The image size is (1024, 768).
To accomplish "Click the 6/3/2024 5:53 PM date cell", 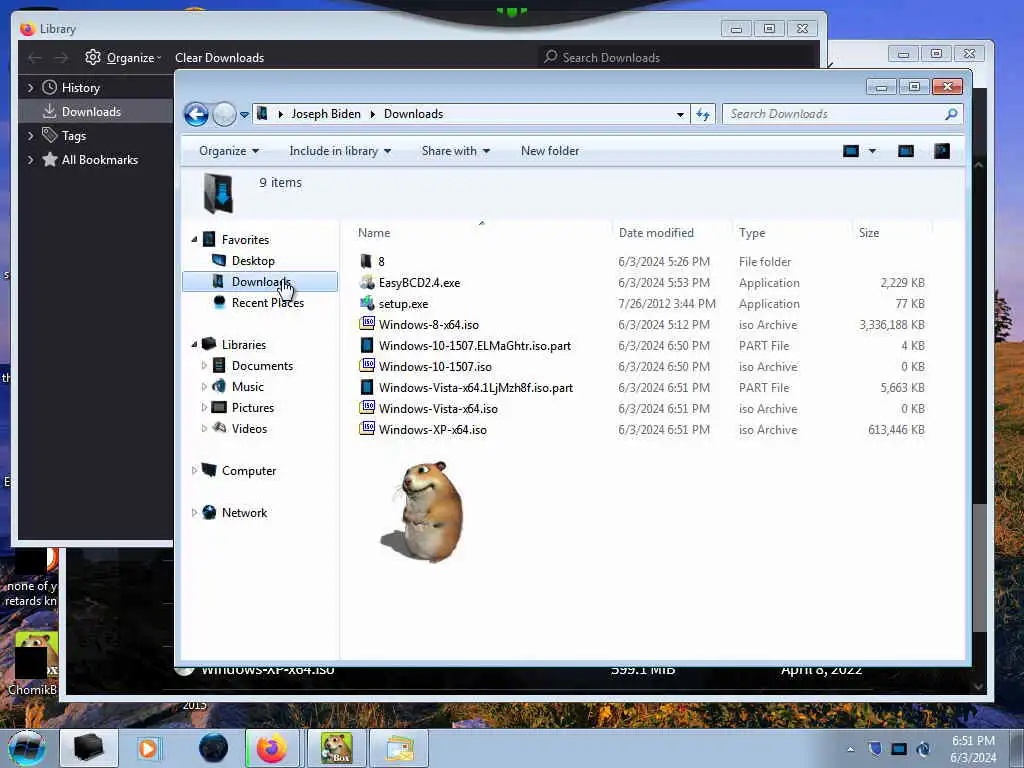I will point(664,283).
